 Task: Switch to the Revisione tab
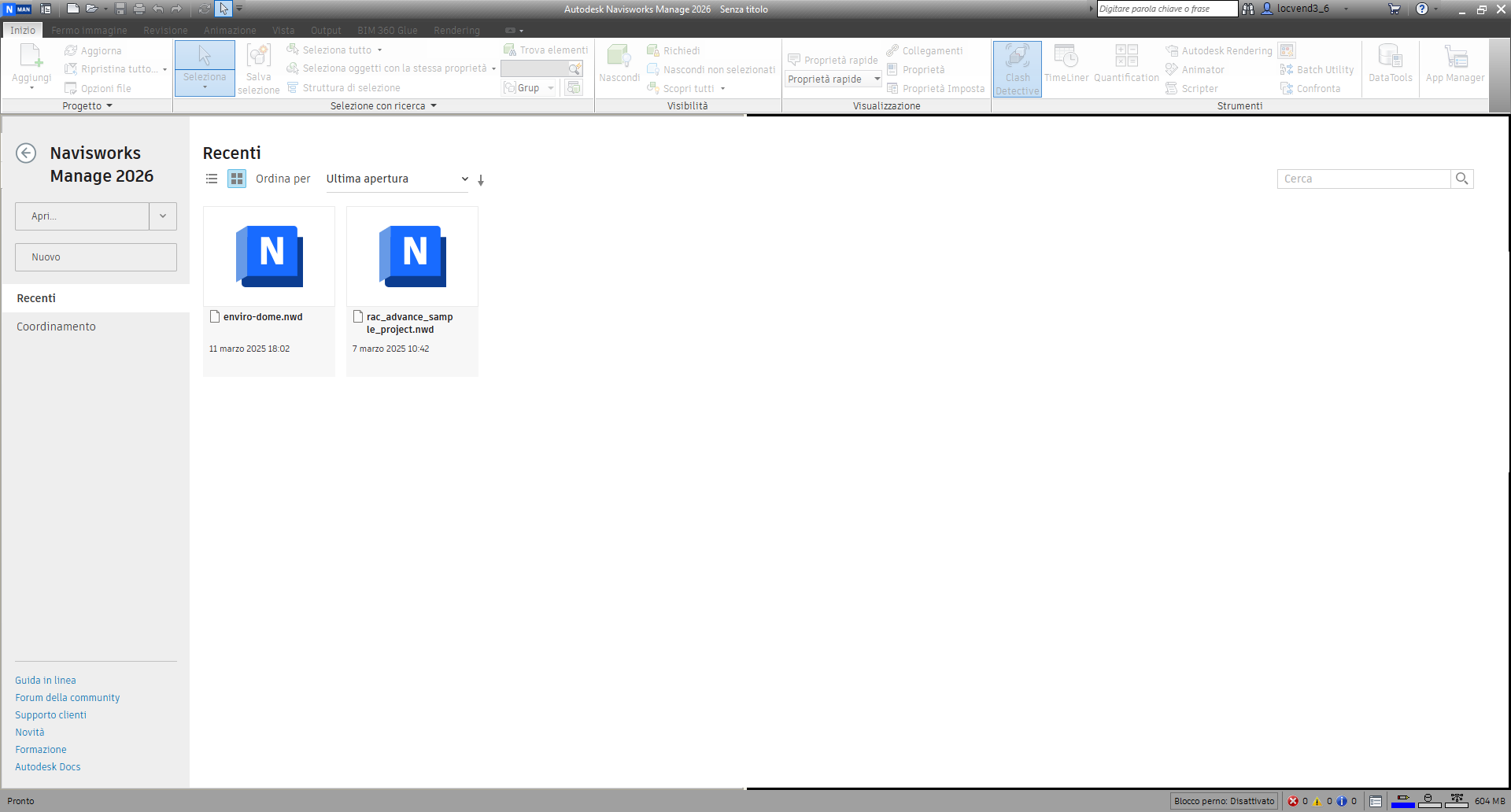coord(165,30)
